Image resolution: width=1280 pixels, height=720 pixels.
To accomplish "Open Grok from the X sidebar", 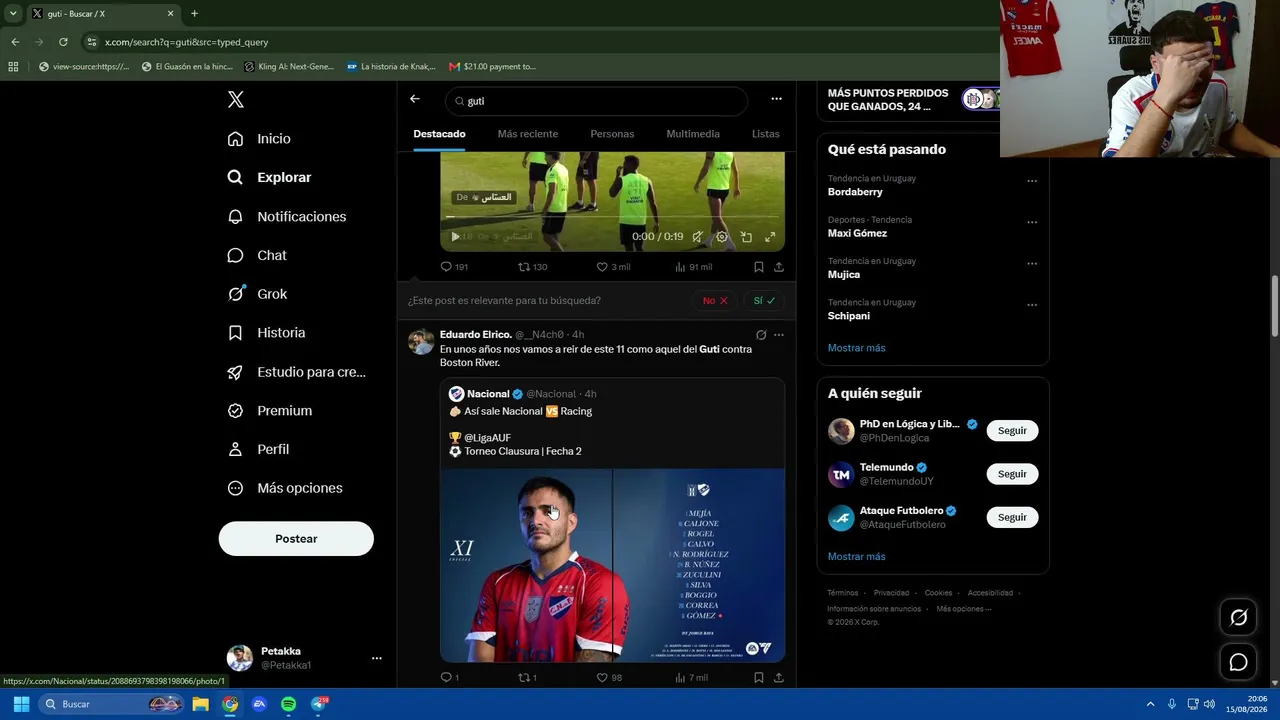I will point(256,294).
